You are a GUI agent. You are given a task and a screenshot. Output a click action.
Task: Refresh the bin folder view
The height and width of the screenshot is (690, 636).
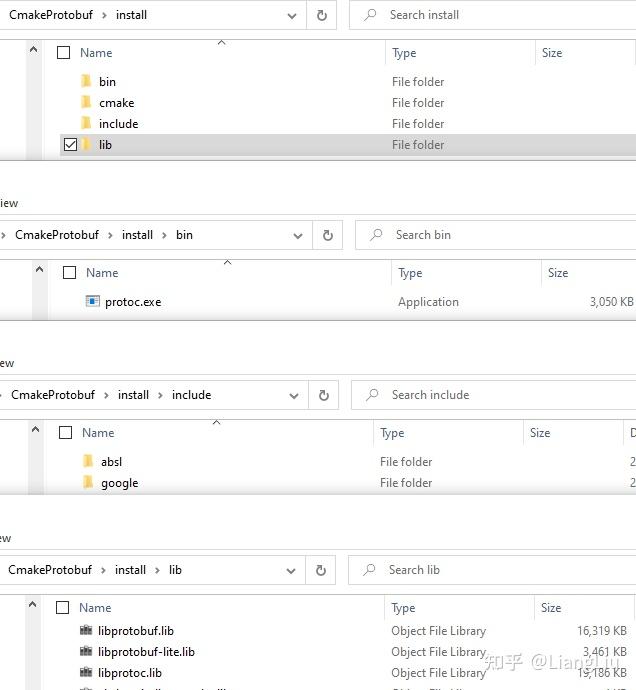[327, 235]
